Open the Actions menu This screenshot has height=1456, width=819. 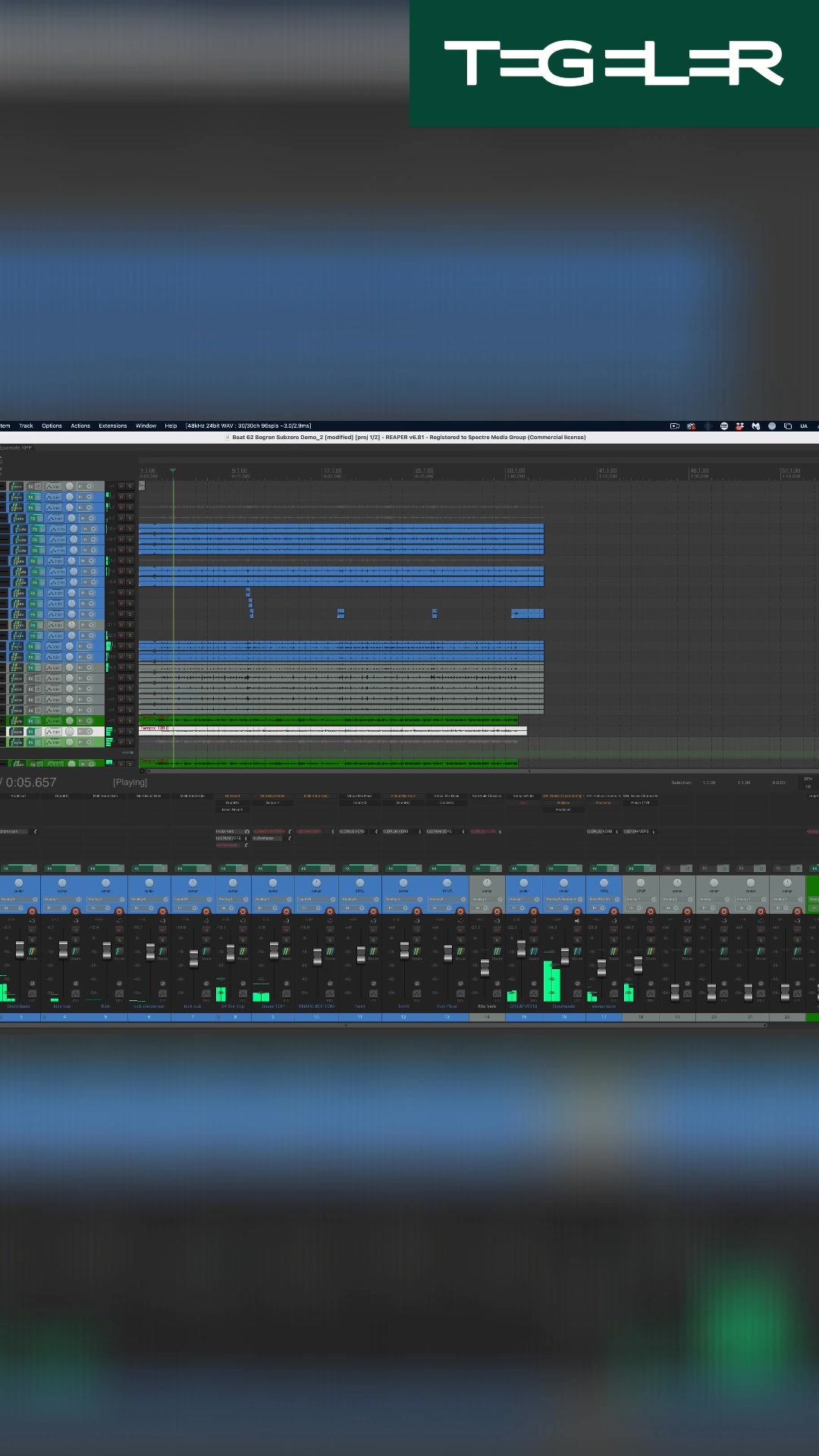tap(80, 426)
